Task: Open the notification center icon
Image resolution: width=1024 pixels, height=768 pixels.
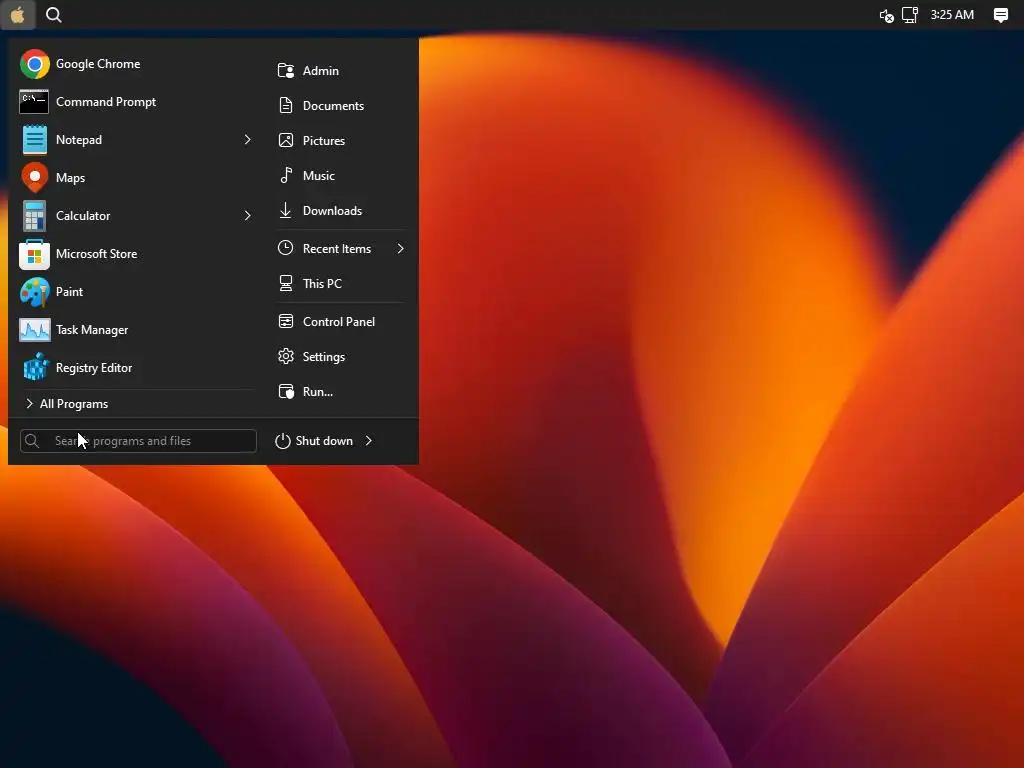Action: [x=1000, y=15]
